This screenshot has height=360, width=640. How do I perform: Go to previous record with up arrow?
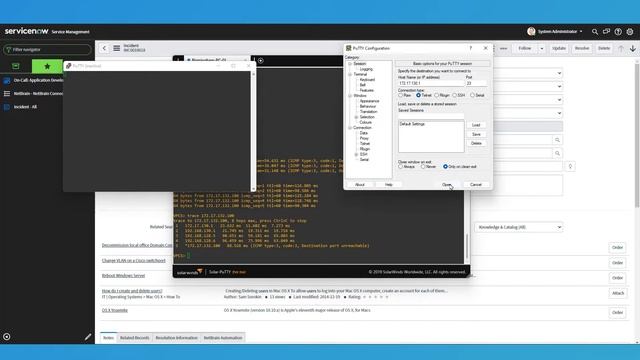point(621,49)
